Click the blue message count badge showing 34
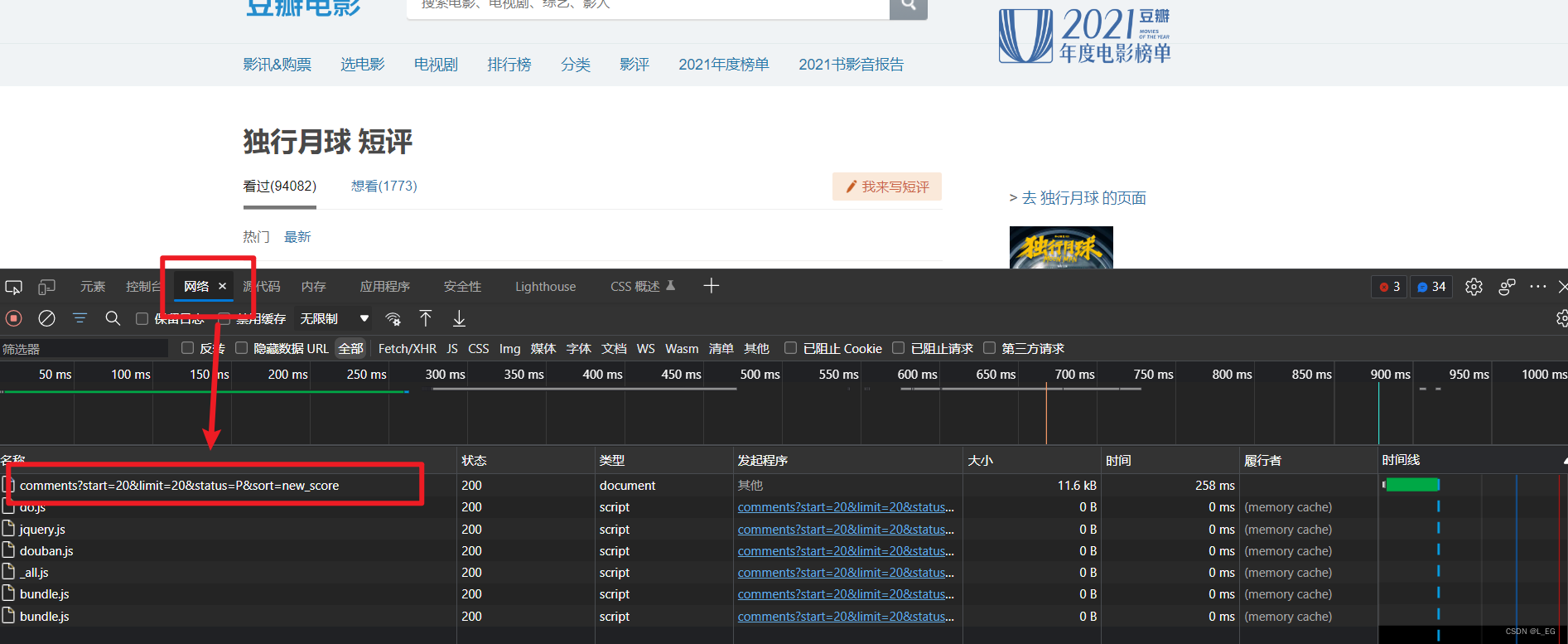 click(1431, 287)
